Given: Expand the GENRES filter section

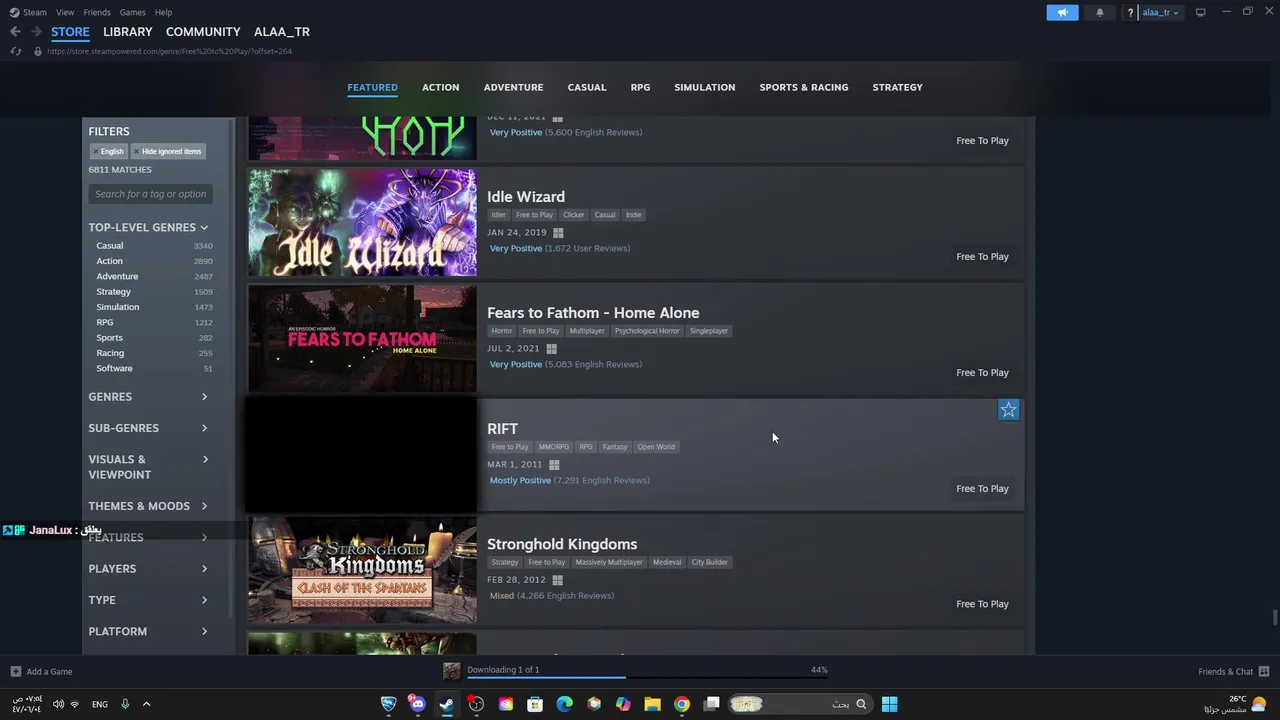Looking at the screenshot, I should point(148,397).
